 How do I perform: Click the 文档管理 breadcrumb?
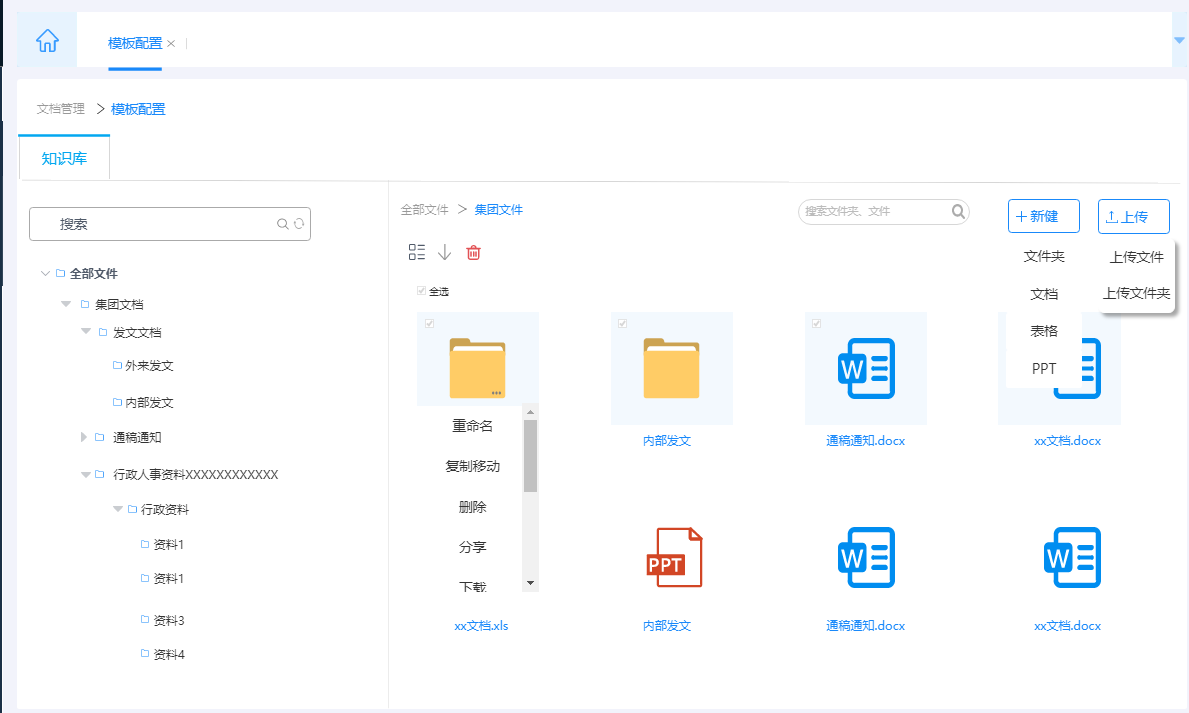point(61,108)
